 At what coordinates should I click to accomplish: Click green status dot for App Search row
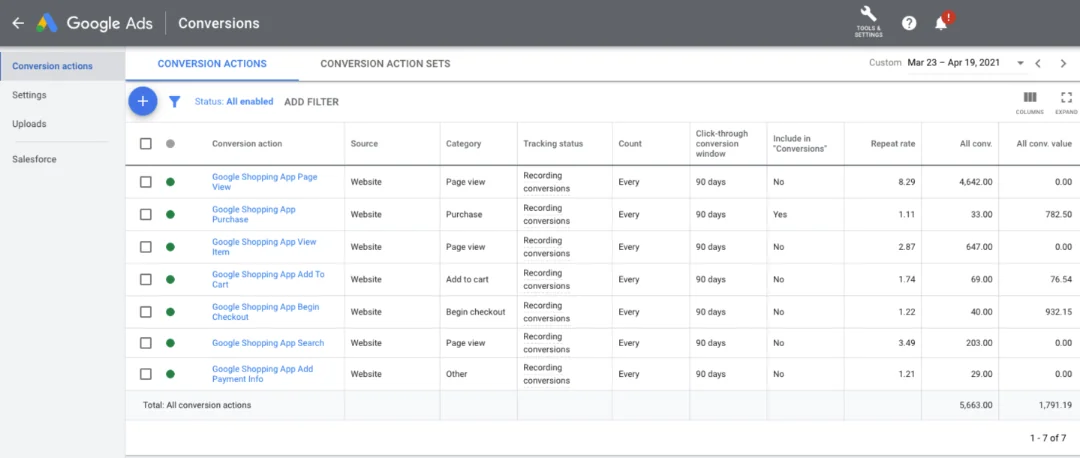(x=170, y=342)
